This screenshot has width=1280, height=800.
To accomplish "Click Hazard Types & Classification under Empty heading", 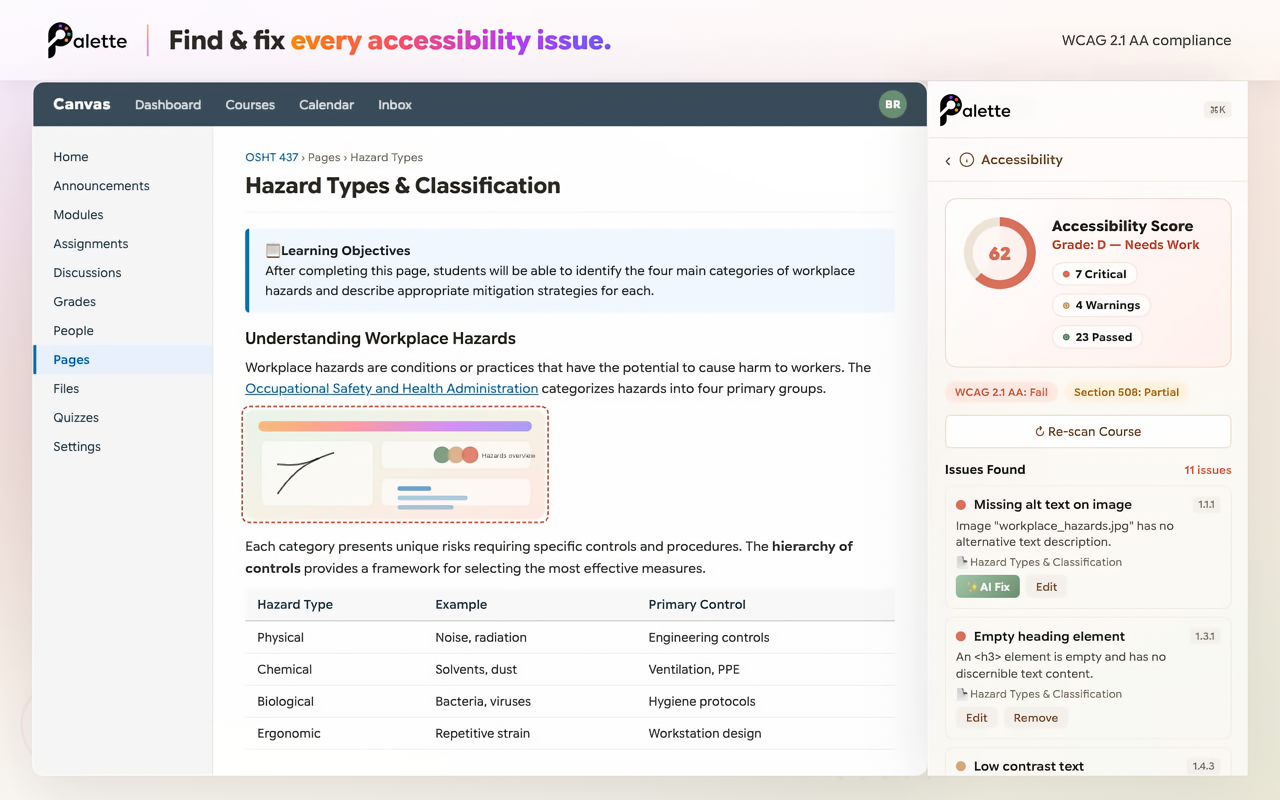I will (1046, 694).
